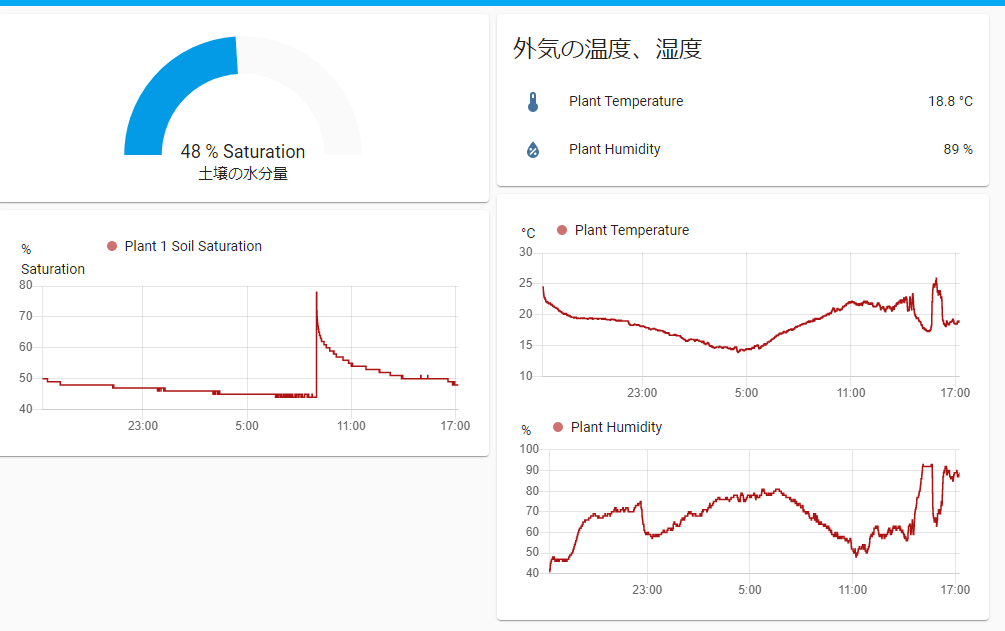This screenshot has width=1005, height=631.
Task: Click the 5:00 tick on the Plant Humidity chart
Action: coord(749,590)
